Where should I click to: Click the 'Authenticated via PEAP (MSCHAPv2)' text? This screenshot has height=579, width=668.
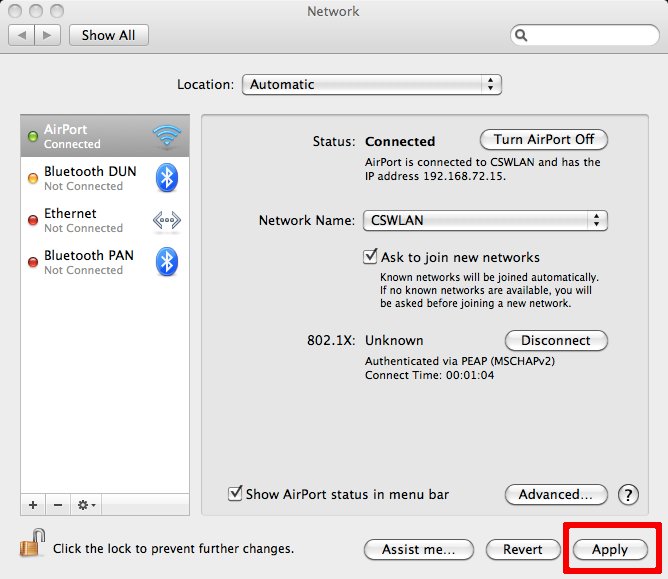point(460,361)
